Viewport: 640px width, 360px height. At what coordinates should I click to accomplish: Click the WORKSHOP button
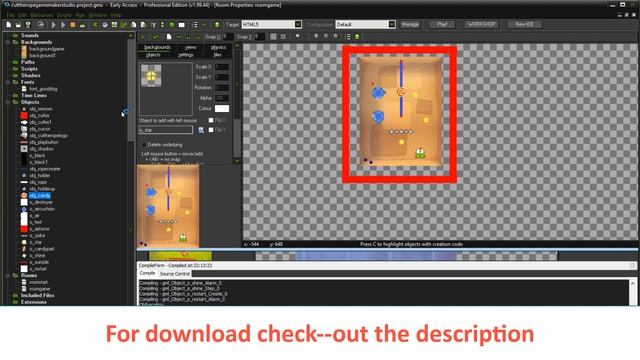pyautogui.click(x=481, y=24)
